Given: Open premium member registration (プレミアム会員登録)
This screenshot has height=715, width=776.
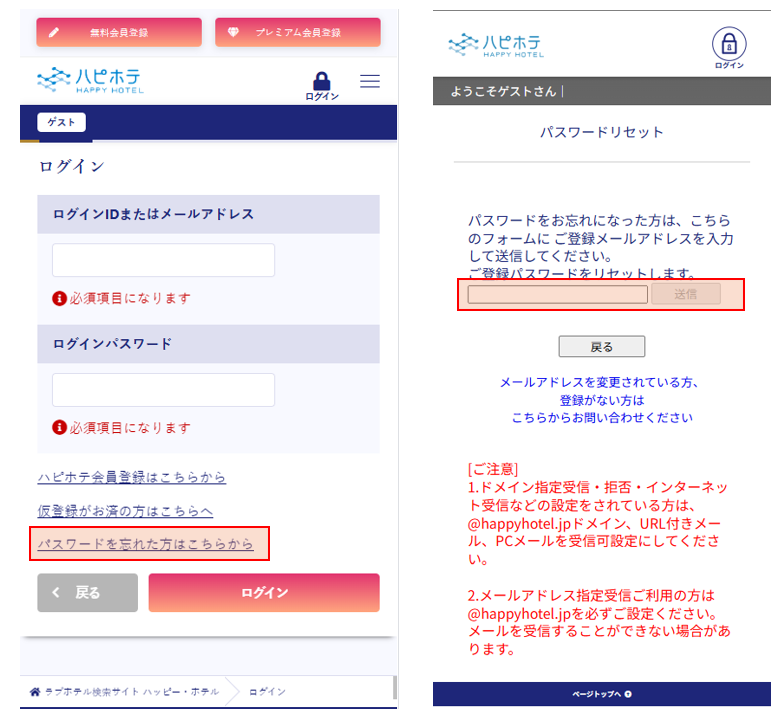Looking at the screenshot, I should (x=298, y=32).
